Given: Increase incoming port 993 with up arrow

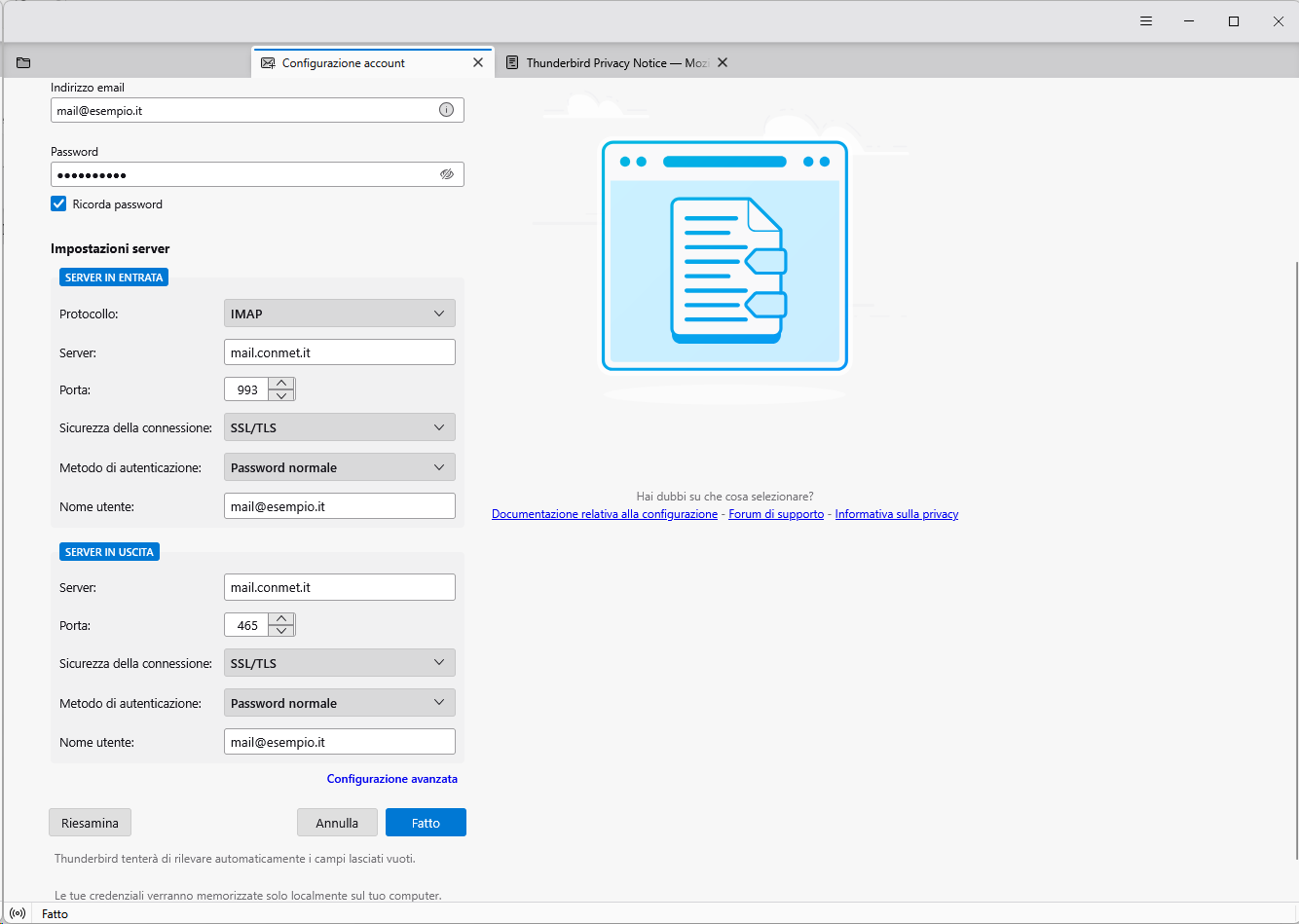Looking at the screenshot, I should pos(281,384).
